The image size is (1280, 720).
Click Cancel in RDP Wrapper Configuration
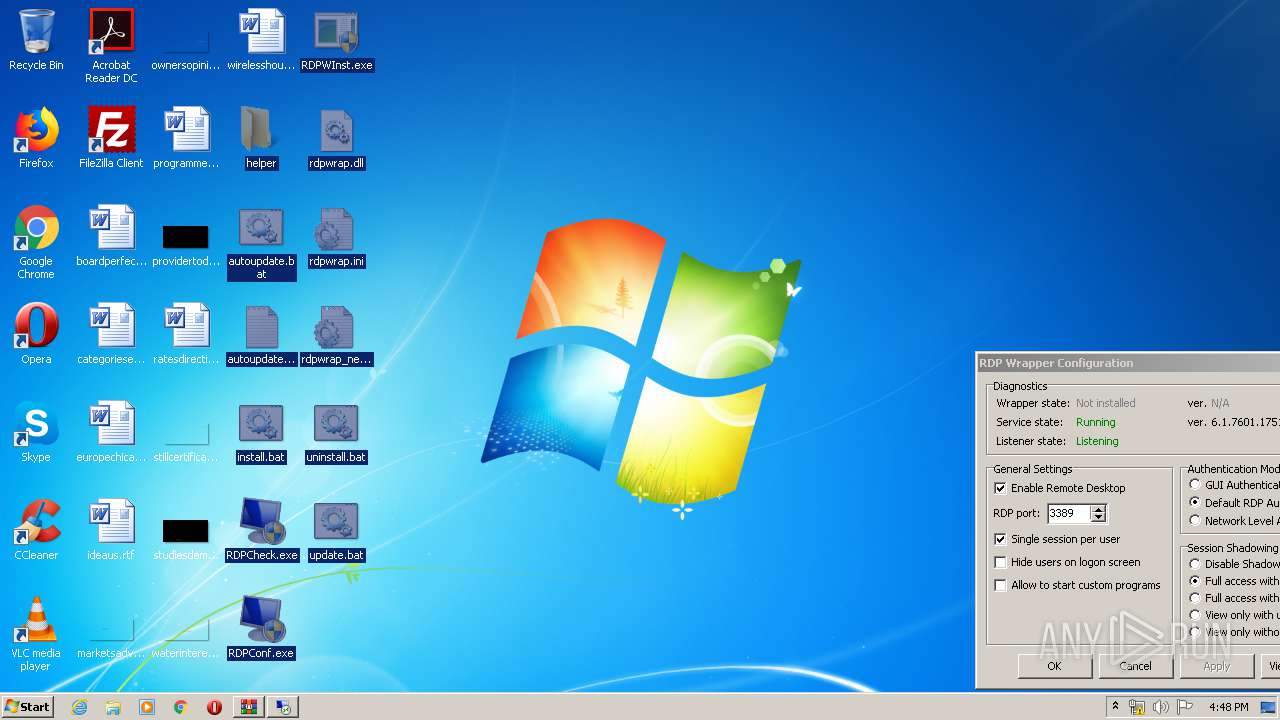[1135, 666]
